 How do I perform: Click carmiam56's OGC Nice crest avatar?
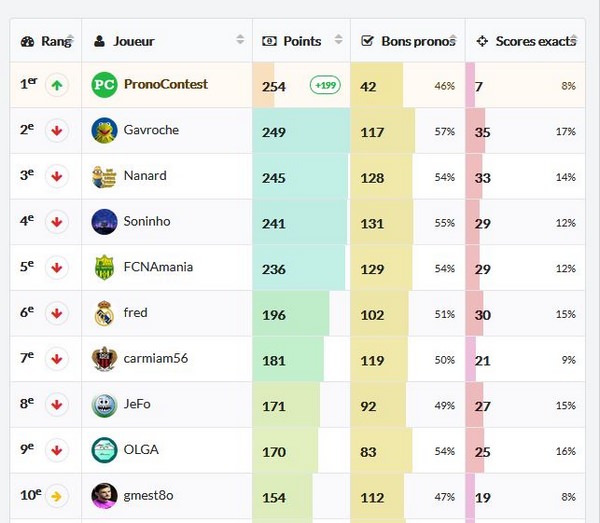(x=105, y=358)
